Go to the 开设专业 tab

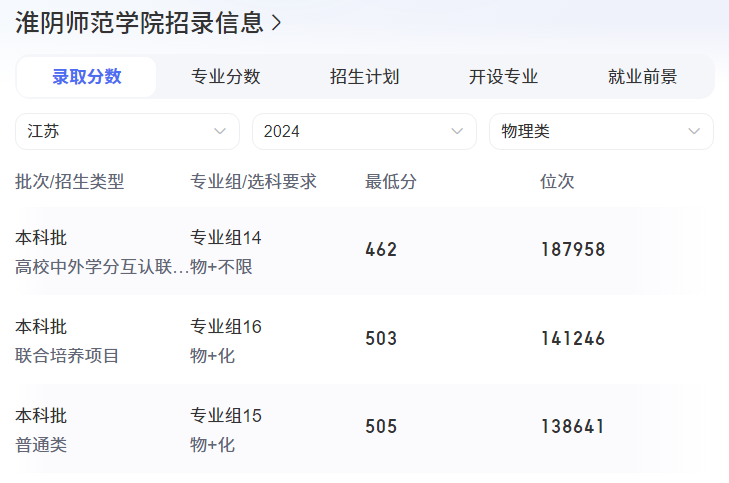[x=504, y=77]
